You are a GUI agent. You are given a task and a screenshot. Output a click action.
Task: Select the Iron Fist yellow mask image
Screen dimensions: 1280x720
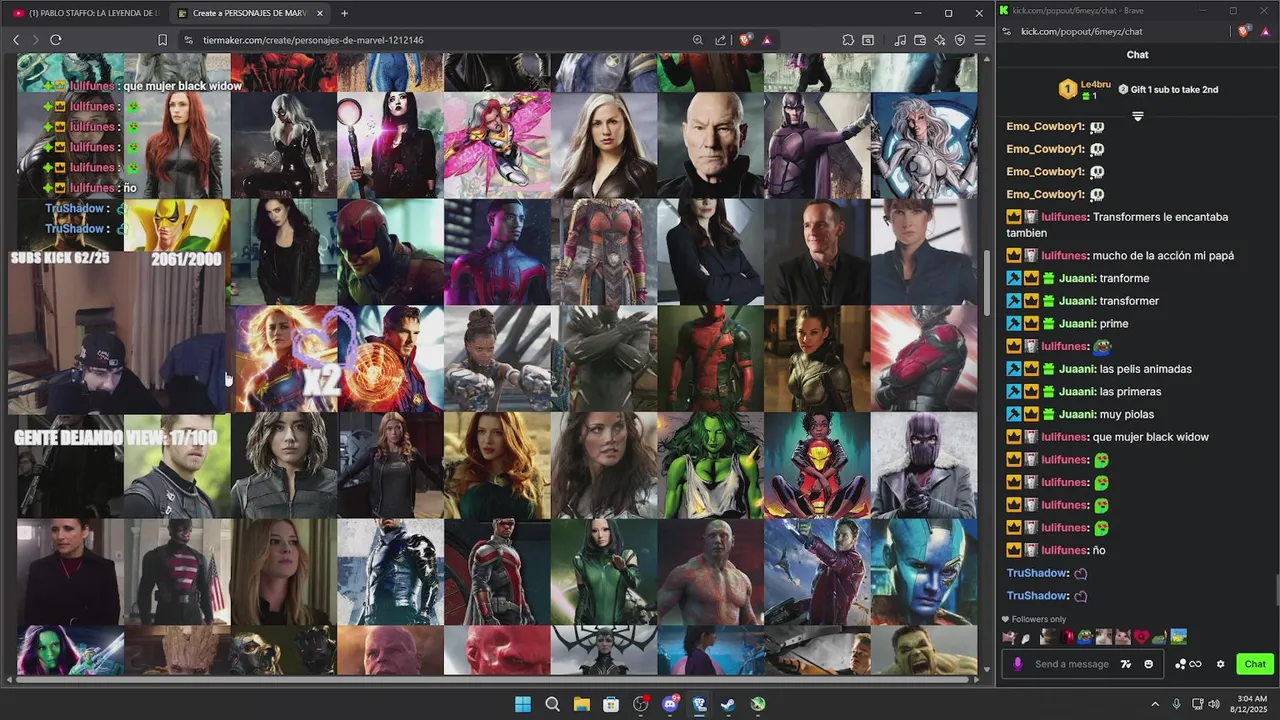(x=177, y=225)
